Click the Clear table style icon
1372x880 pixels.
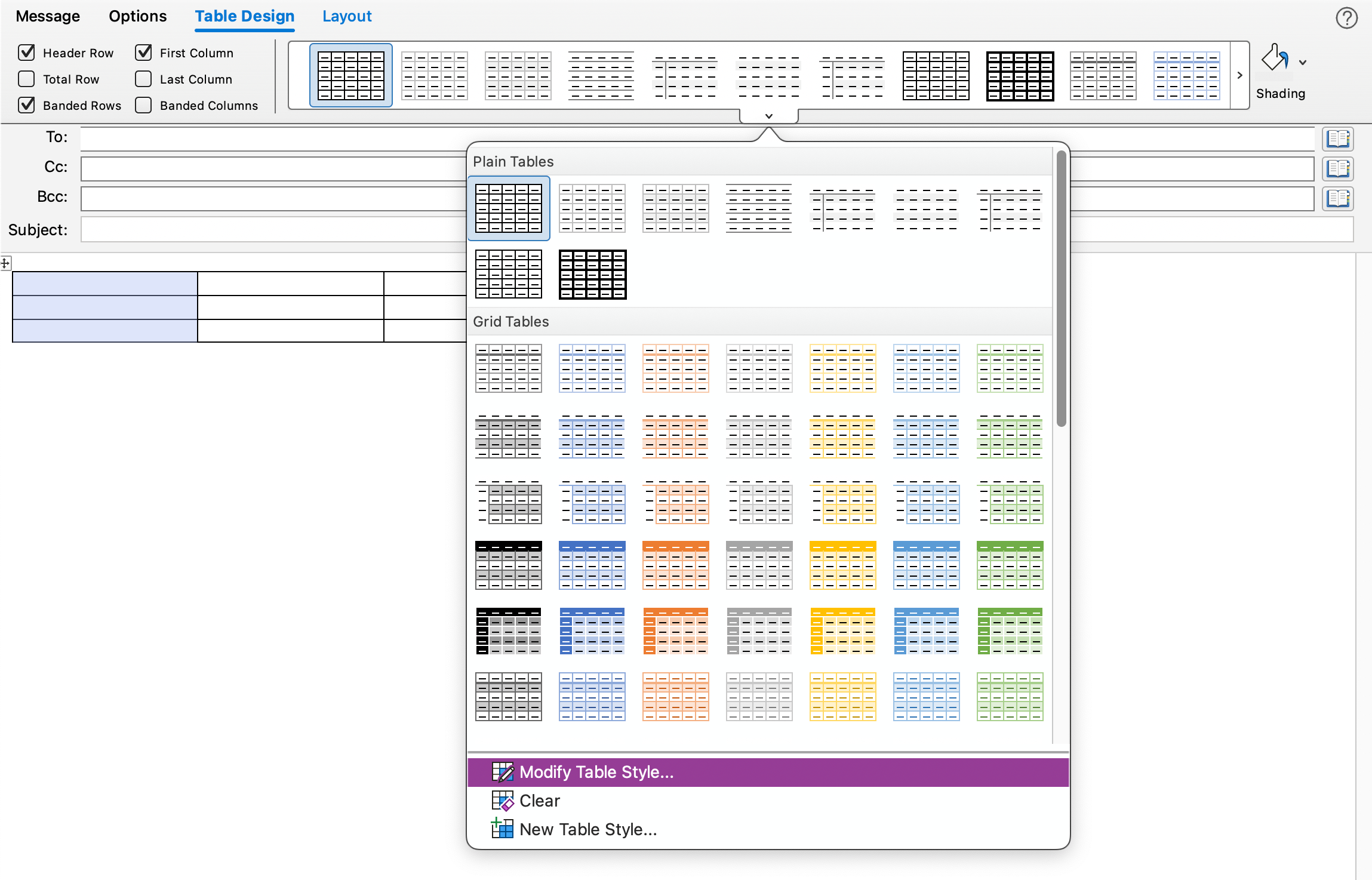pos(502,801)
